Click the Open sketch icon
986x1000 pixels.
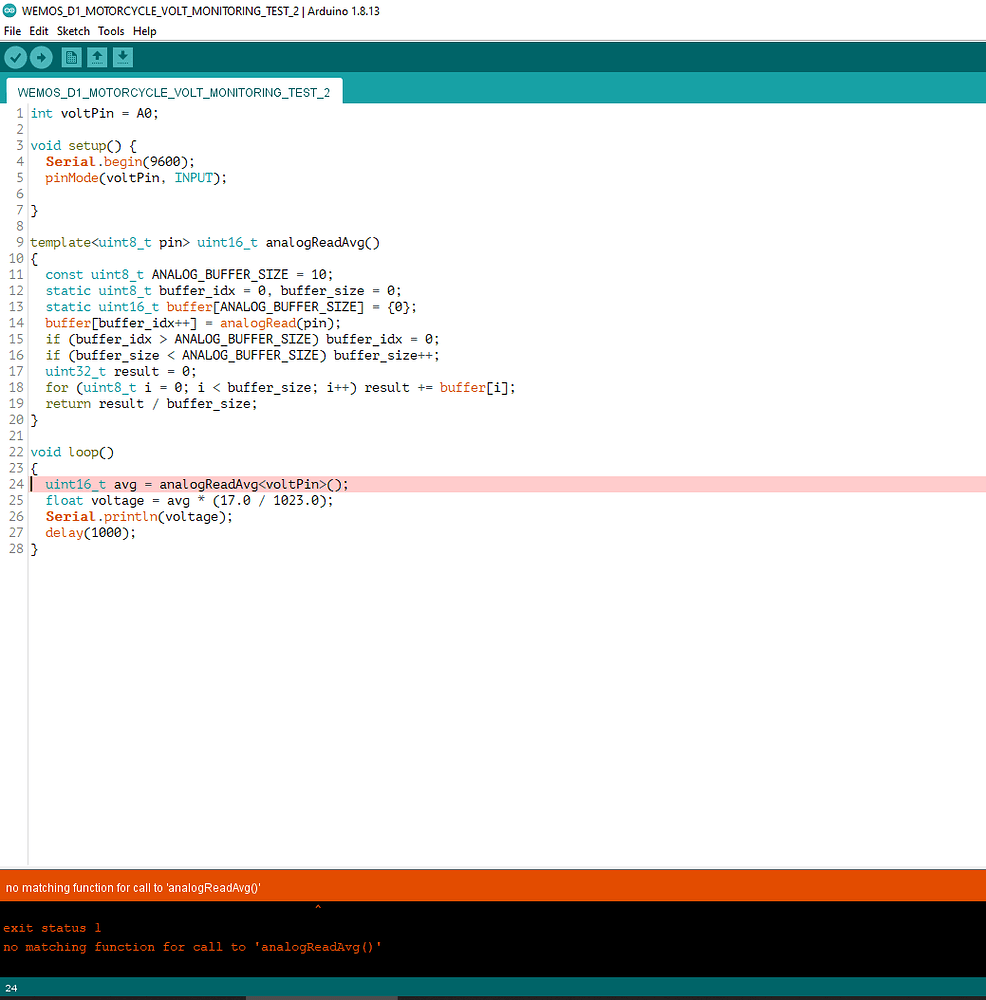click(x=96, y=57)
